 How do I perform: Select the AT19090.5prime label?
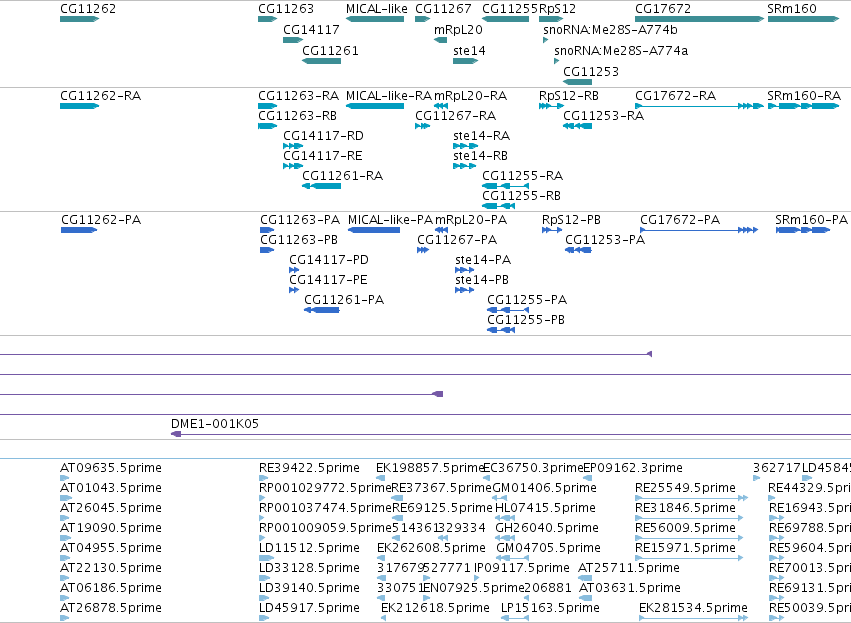click(111, 527)
